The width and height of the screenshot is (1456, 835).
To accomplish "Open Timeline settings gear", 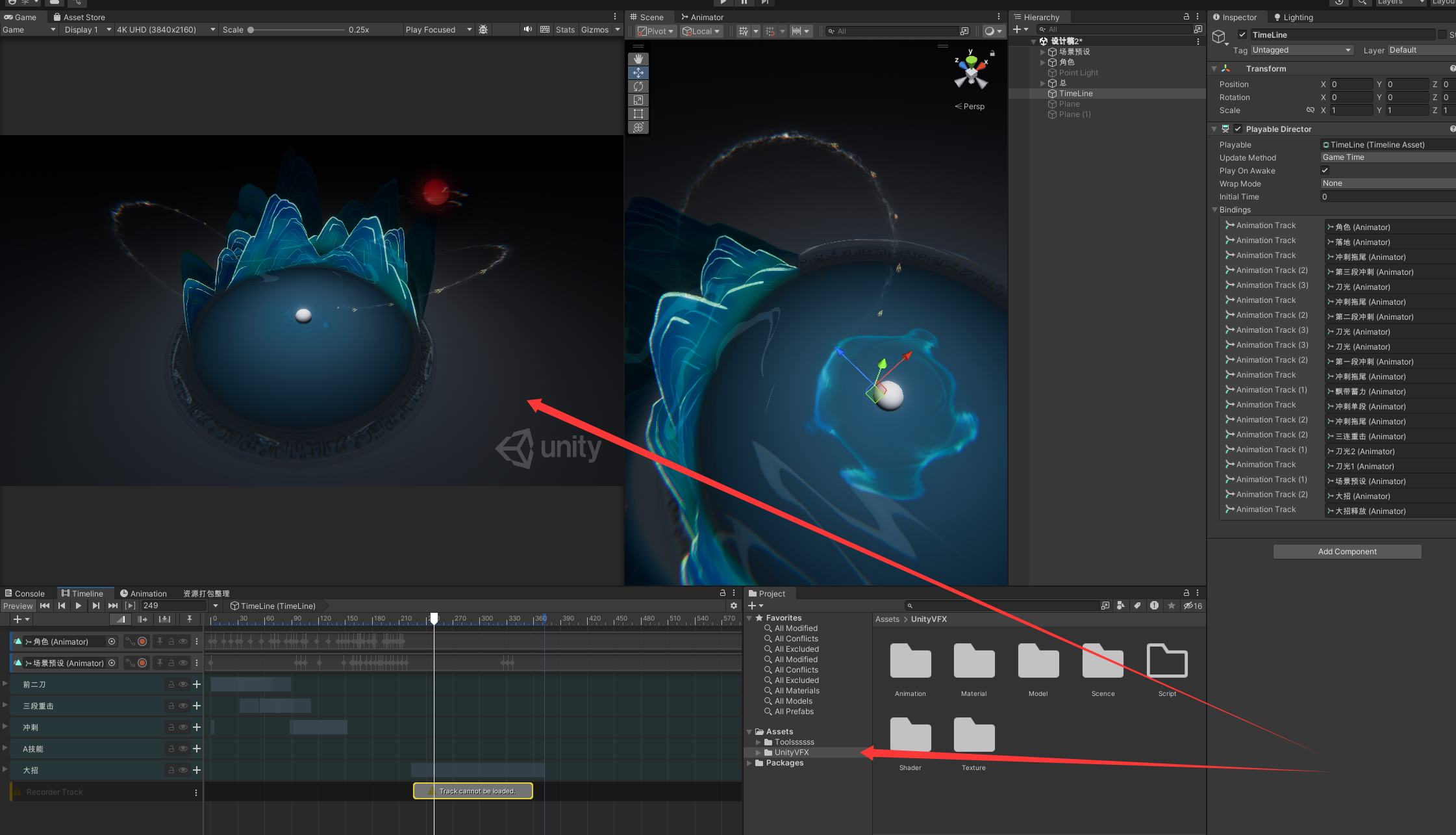I will click(734, 606).
